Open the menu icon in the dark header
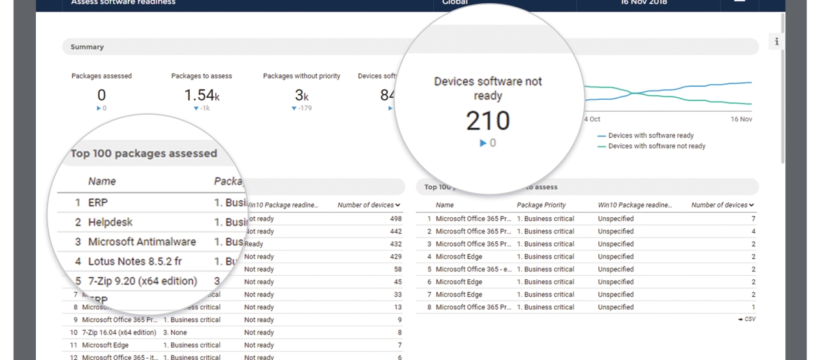This screenshot has height=360, width=820. pyautogui.click(x=739, y=2)
